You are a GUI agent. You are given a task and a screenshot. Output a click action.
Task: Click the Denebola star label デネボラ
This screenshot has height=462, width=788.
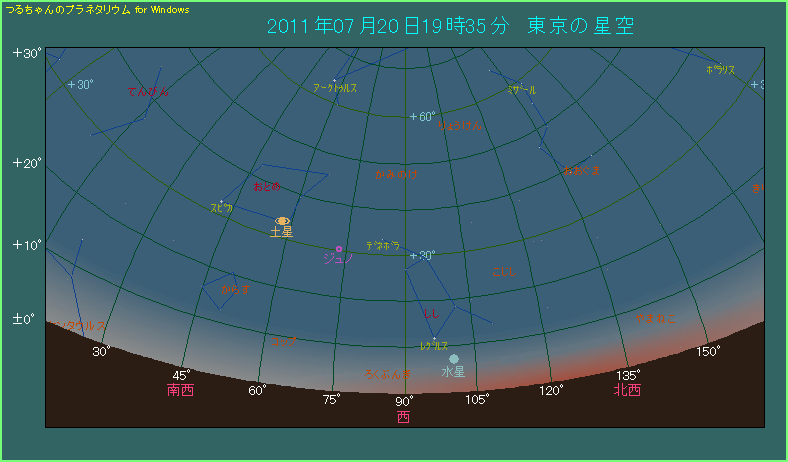coord(382,245)
